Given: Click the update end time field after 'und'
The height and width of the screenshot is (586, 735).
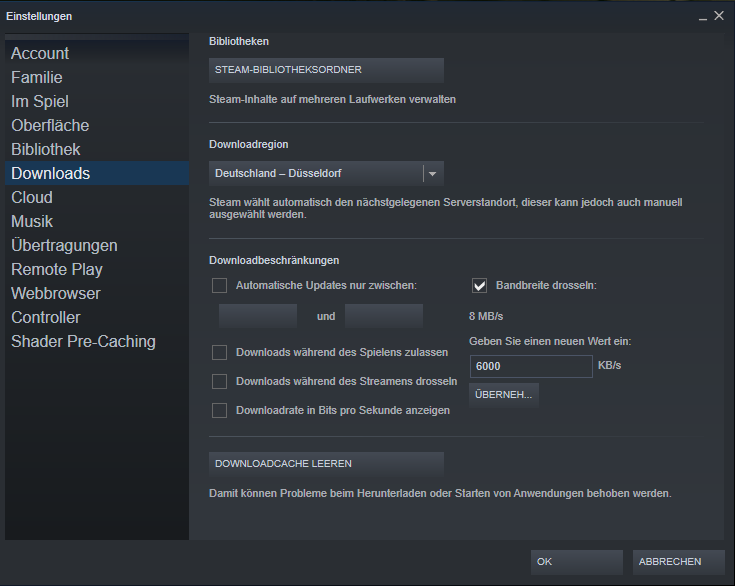Looking at the screenshot, I should pos(384,316).
